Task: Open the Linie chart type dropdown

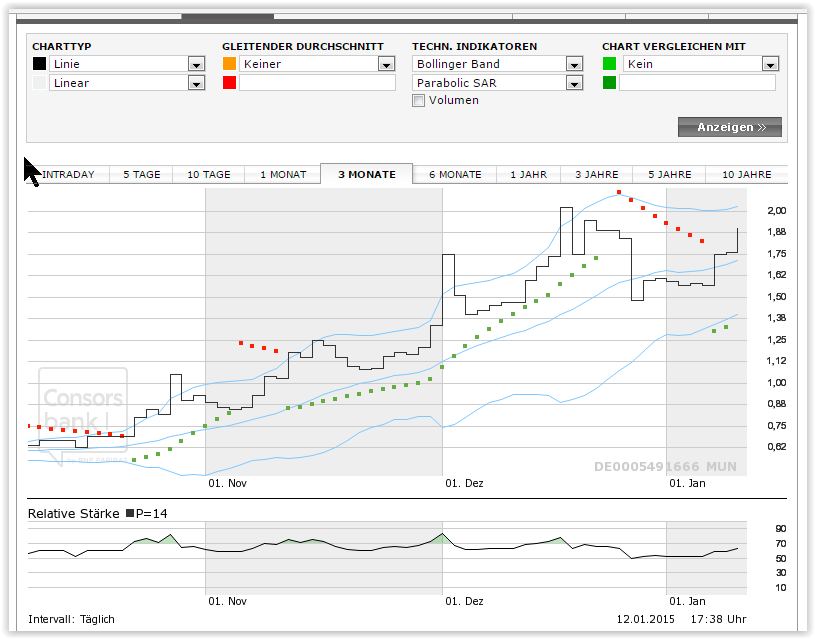Action: coord(127,64)
